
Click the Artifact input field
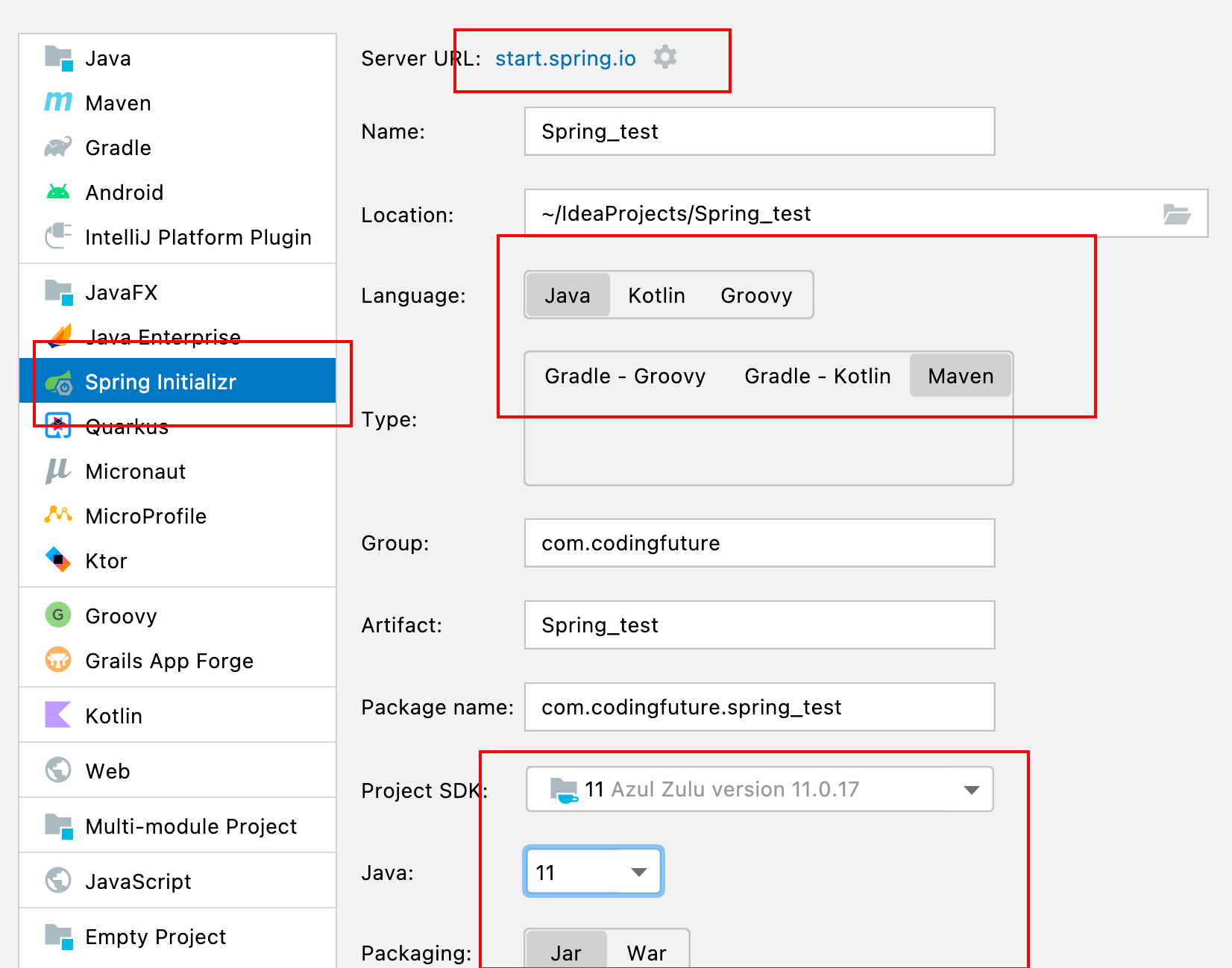(x=759, y=625)
